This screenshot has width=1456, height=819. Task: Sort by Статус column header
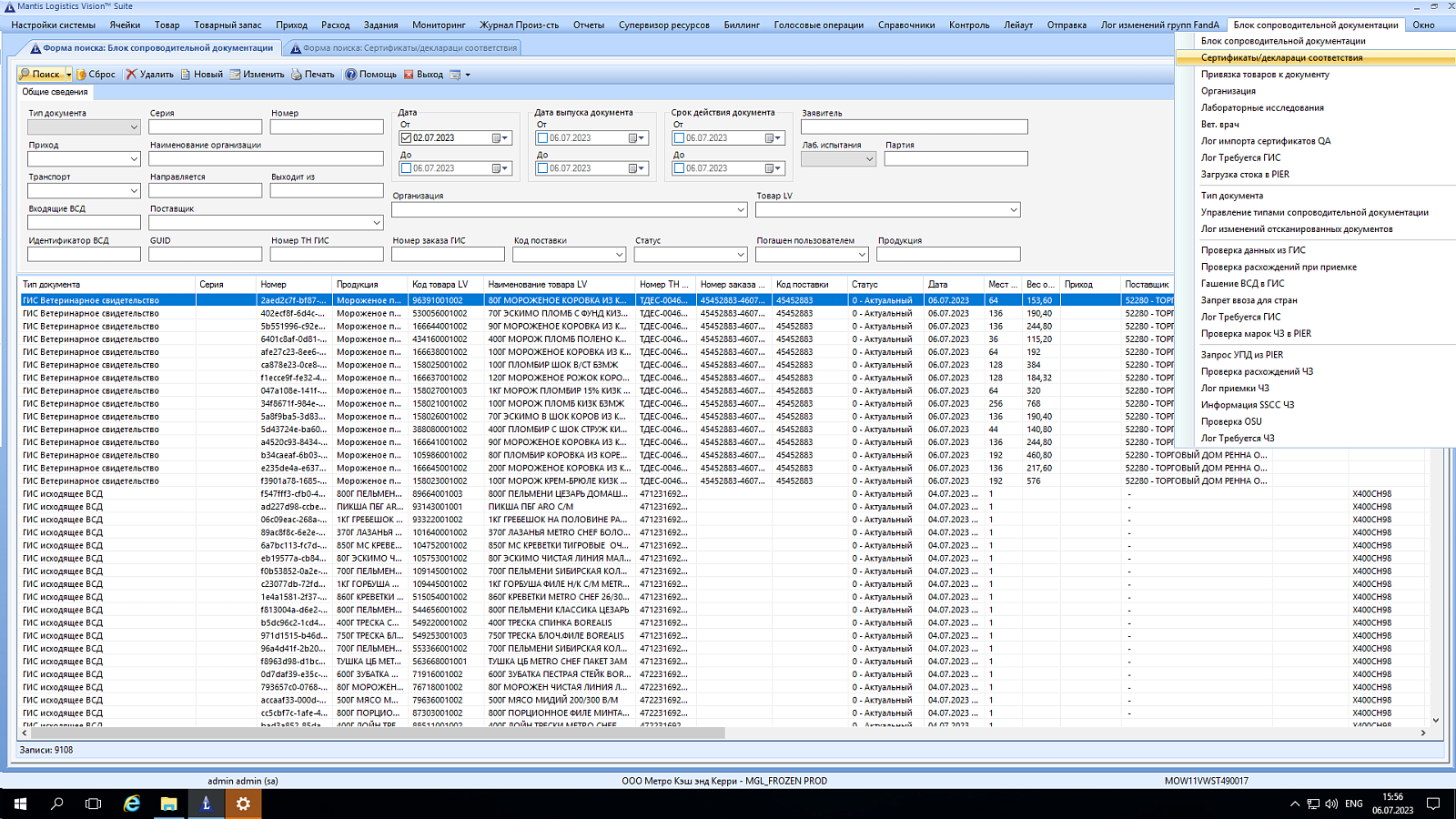[x=885, y=285]
